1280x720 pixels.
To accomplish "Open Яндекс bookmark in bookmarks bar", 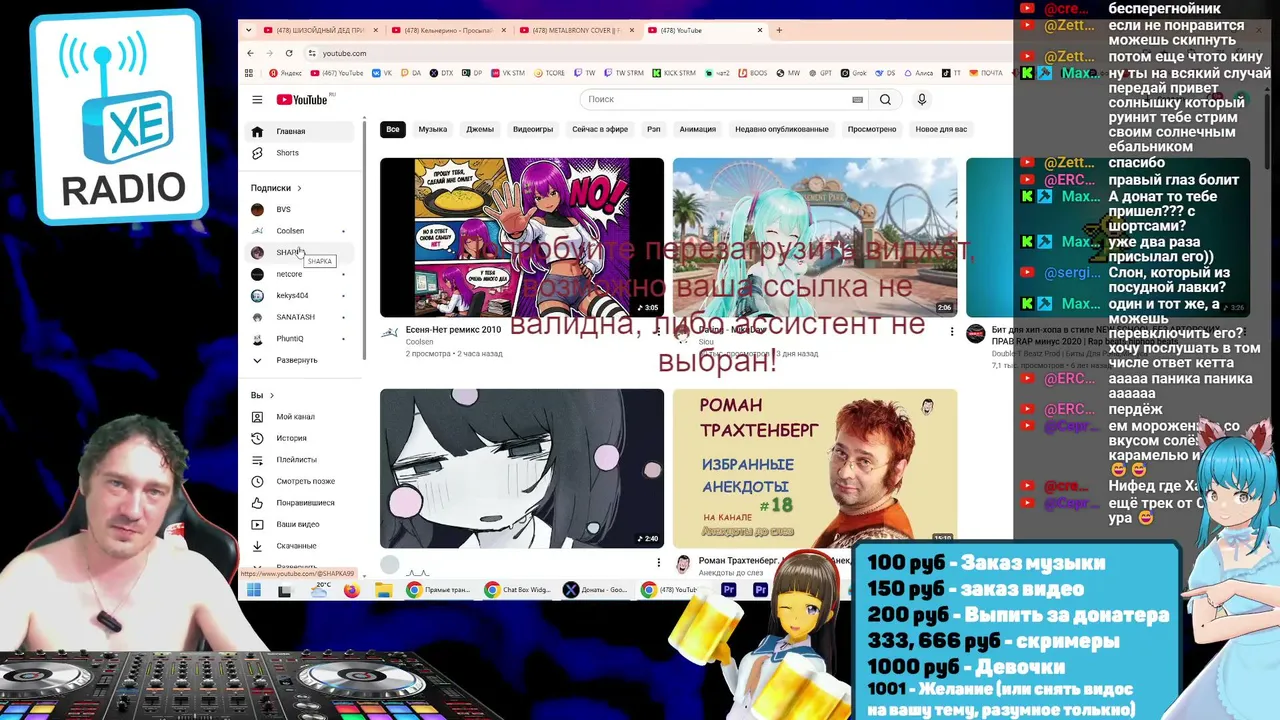I will [285, 73].
